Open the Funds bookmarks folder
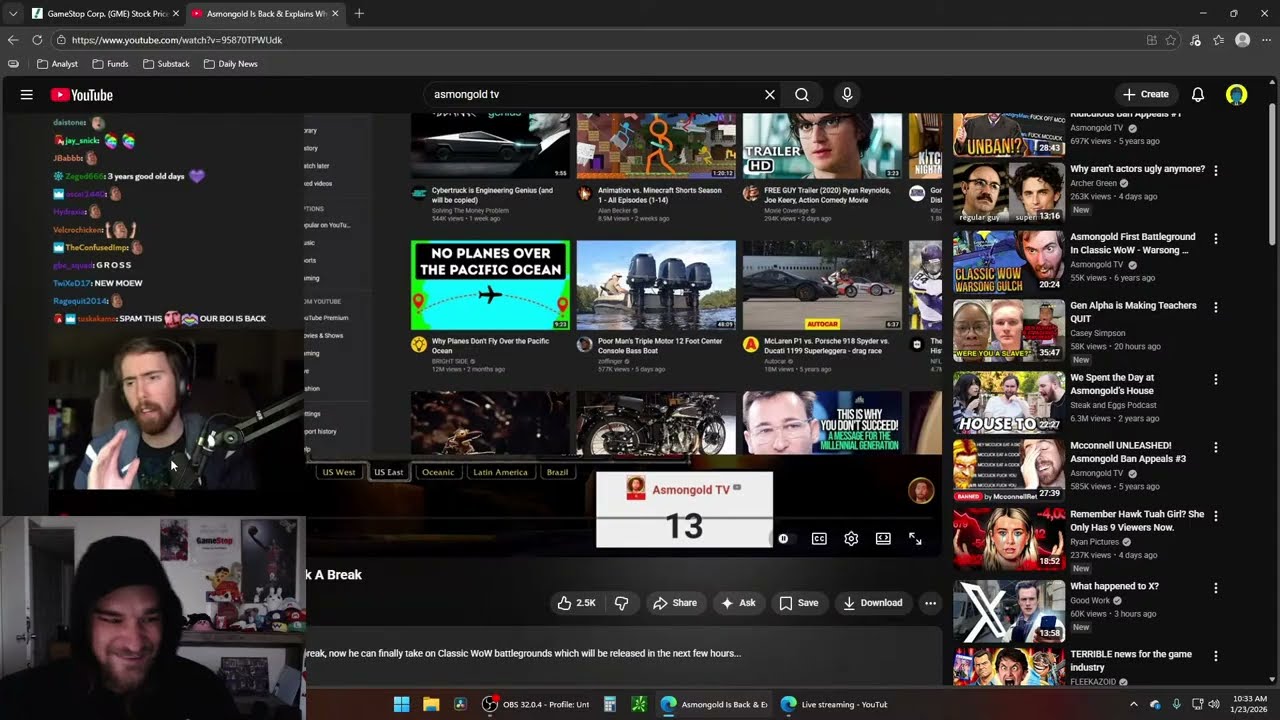 (110, 64)
